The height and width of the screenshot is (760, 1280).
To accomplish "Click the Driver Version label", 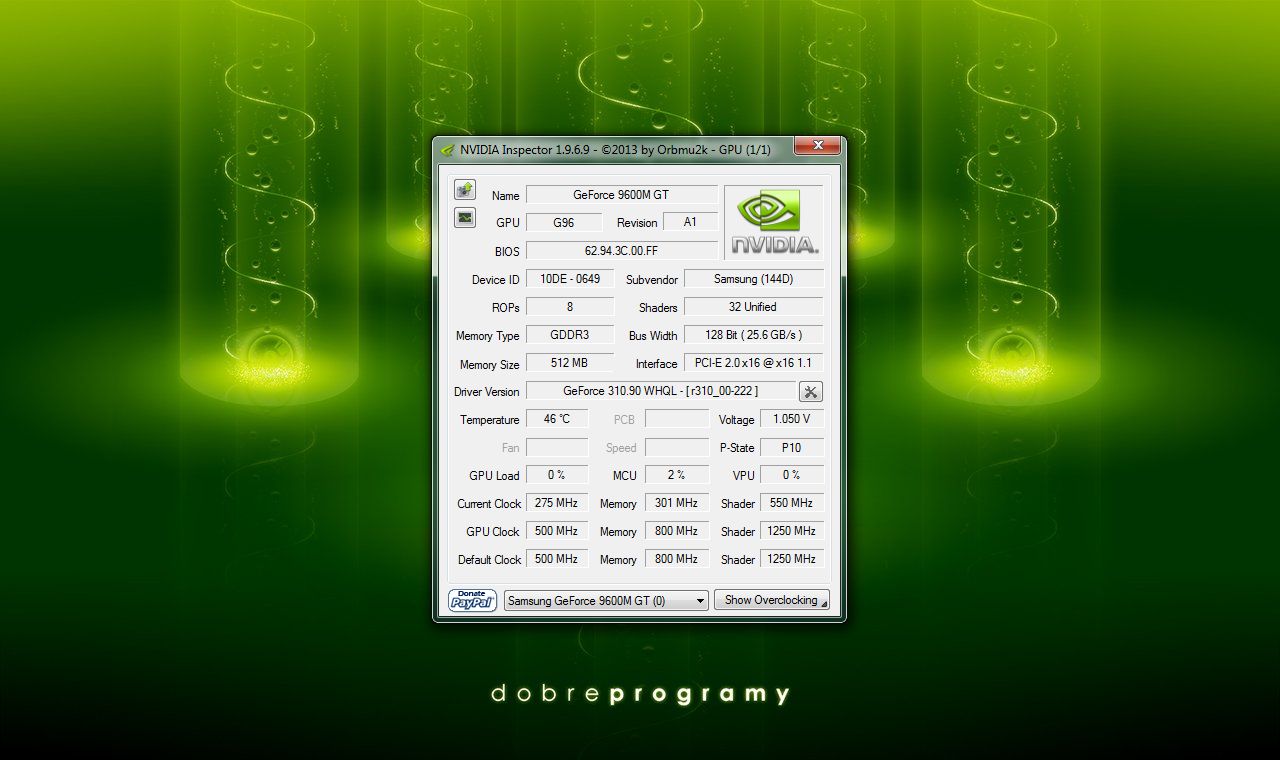I will tap(487, 392).
